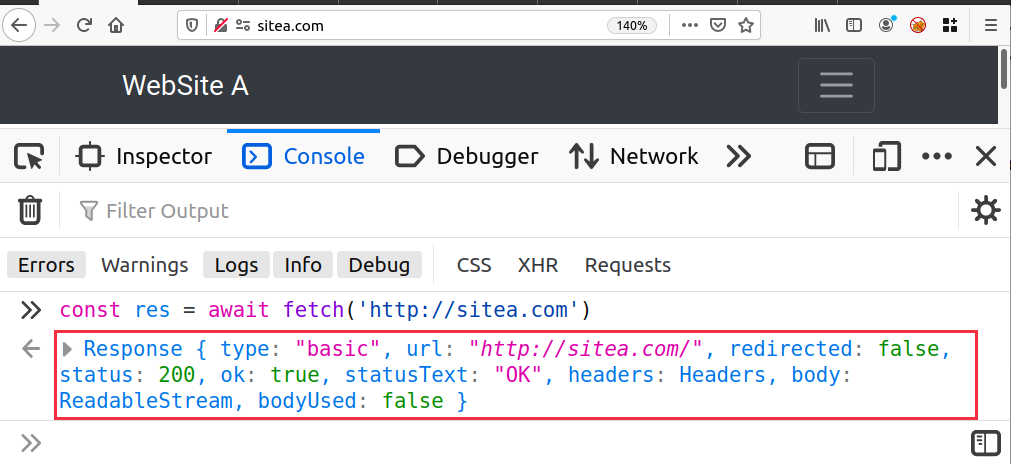Activate the devtools element picker

coord(29,157)
